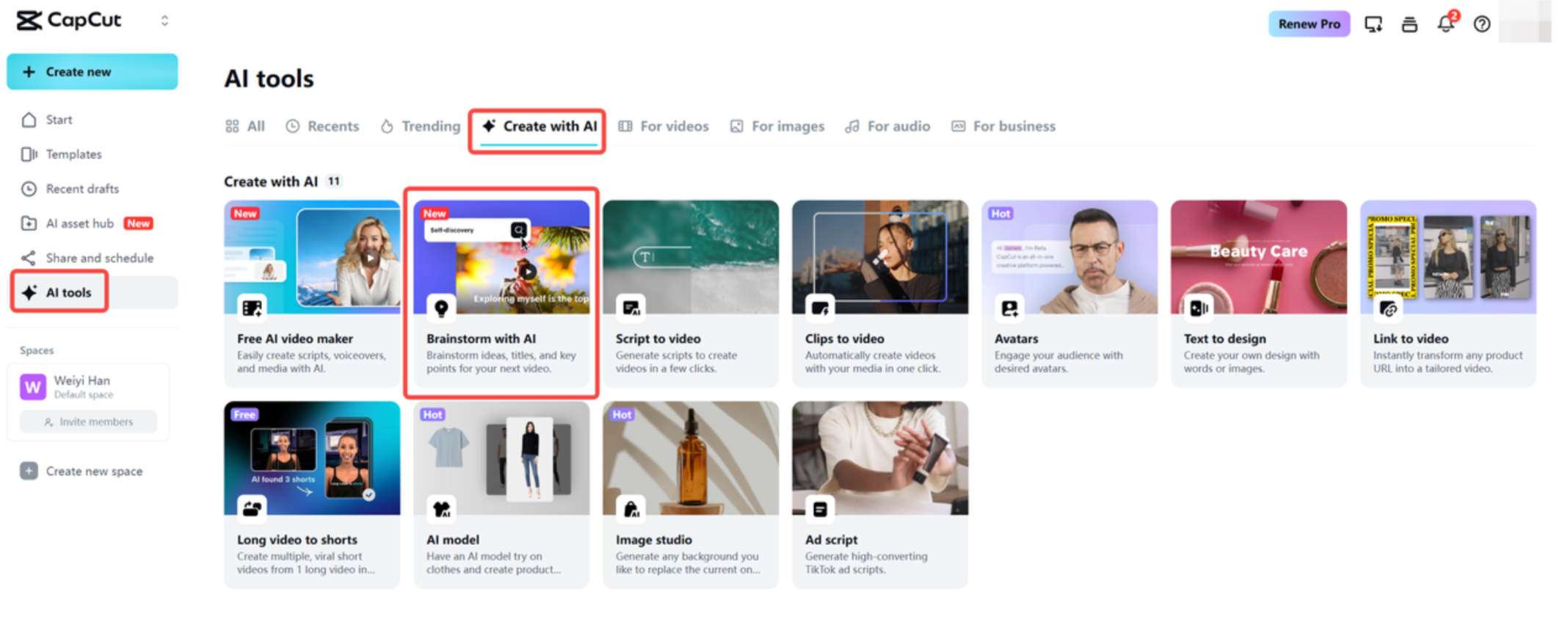Open the Link to video thumbnail
This screenshot has width=1568, height=617.
pos(1448,257)
